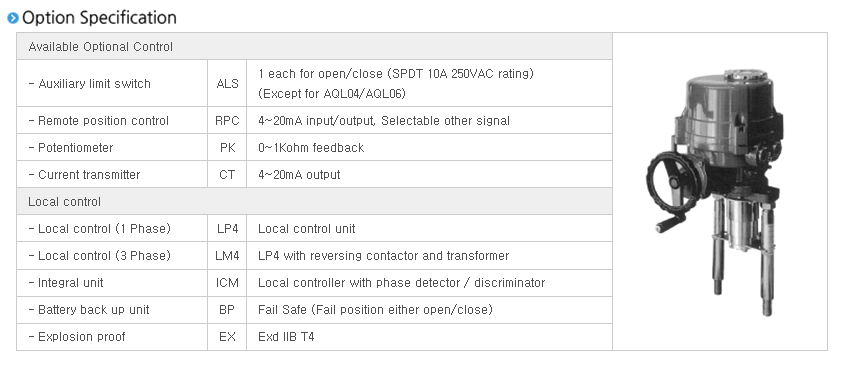Click the Auxiliary limit switch label
Image resolution: width=842 pixels, height=365 pixels.
click(x=90, y=84)
